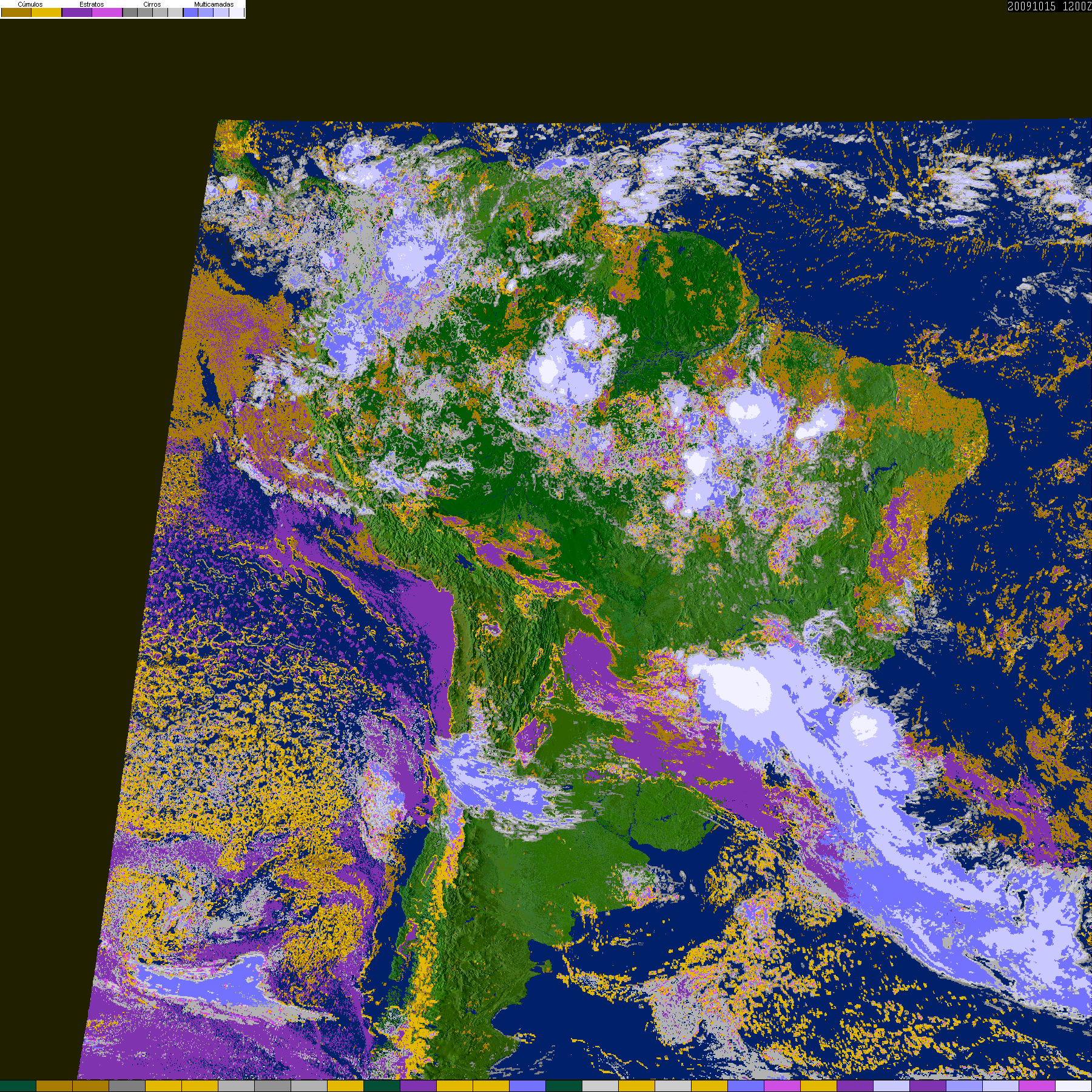
Task: Click the yellow Cúmulos legend swatch
Action: point(47,12)
